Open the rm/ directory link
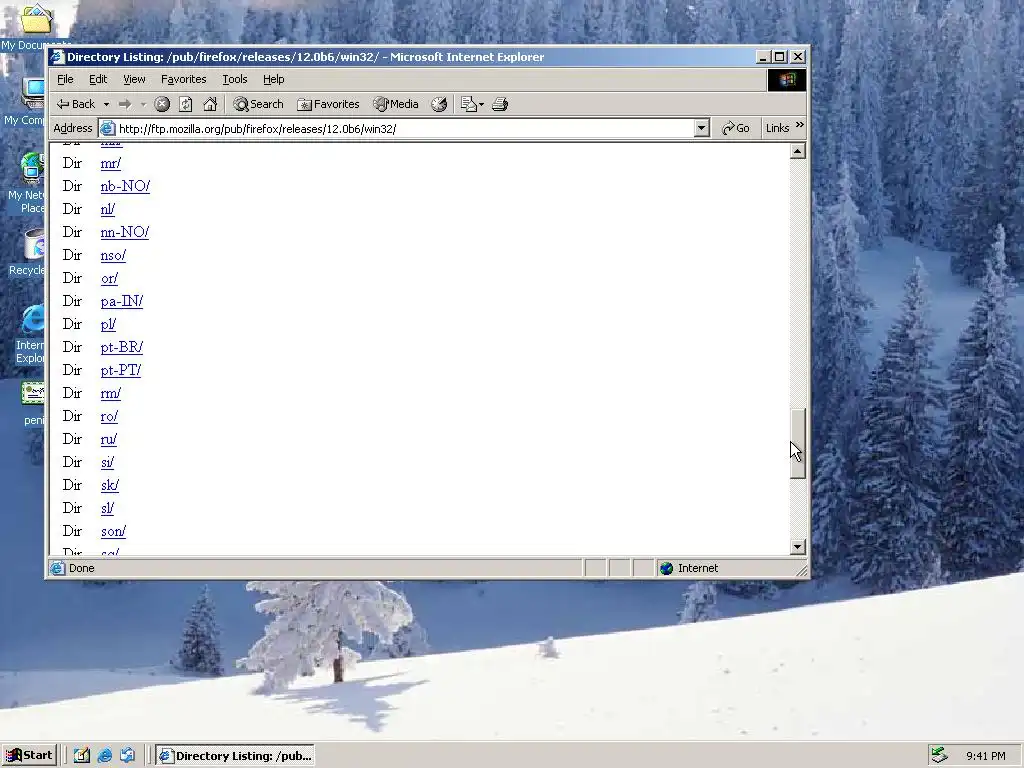This screenshot has height=768, width=1024. point(110,393)
